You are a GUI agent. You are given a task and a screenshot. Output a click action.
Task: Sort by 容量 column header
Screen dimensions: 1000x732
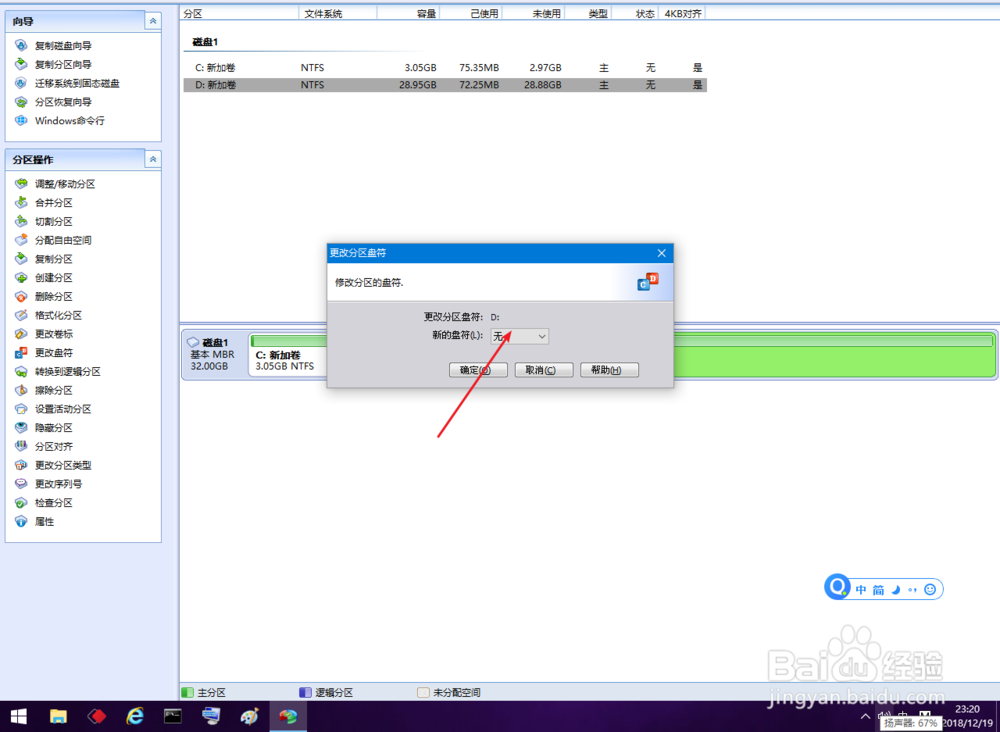coord(408,13)
